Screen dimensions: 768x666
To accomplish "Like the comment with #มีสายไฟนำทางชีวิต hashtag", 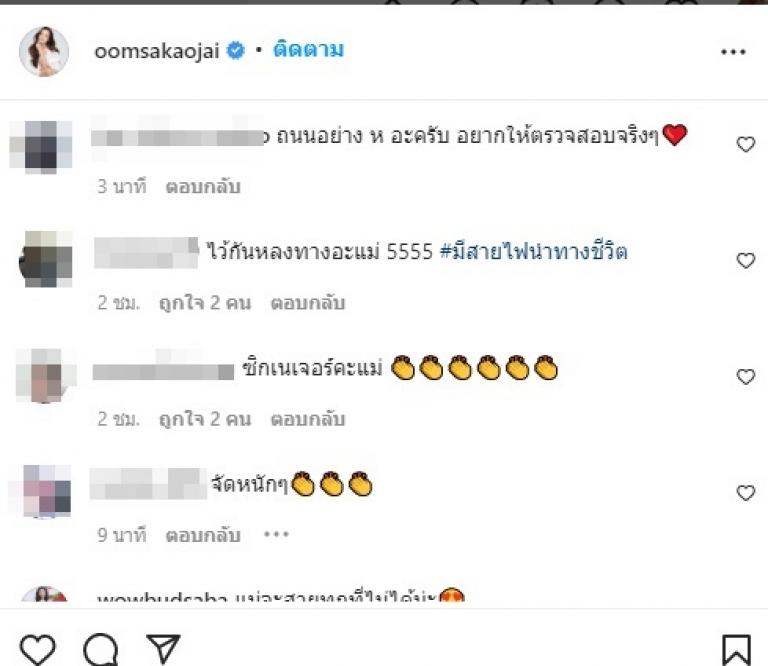I will [746, 260].
